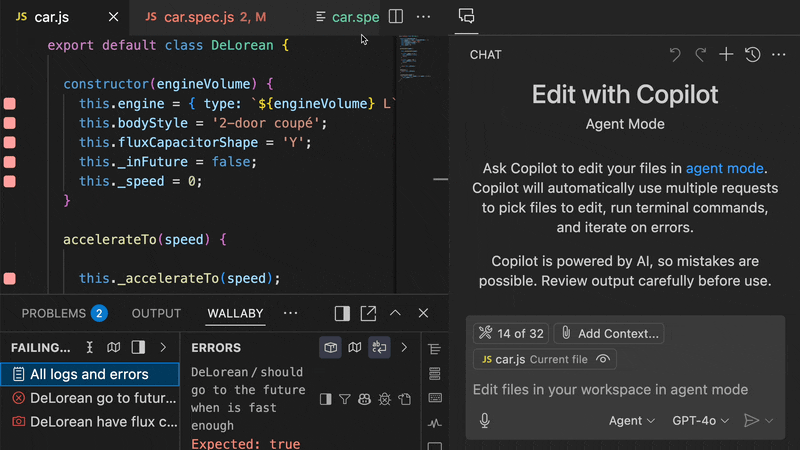Expand Errors header chevron

(404, 347)
